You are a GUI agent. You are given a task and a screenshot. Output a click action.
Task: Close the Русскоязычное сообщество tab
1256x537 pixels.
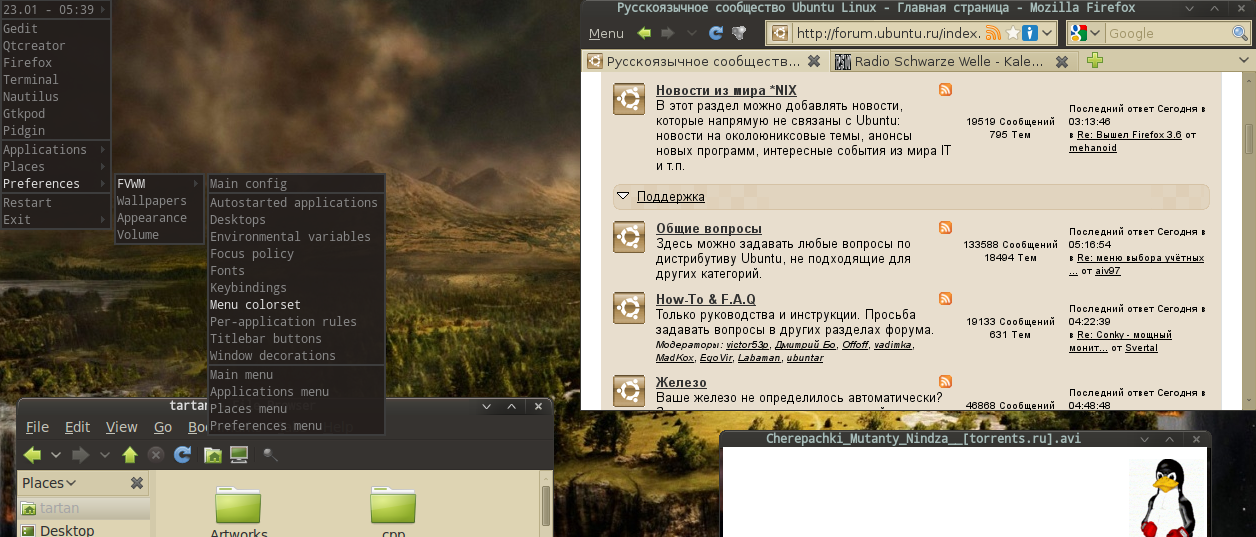(x=814, y=61)
